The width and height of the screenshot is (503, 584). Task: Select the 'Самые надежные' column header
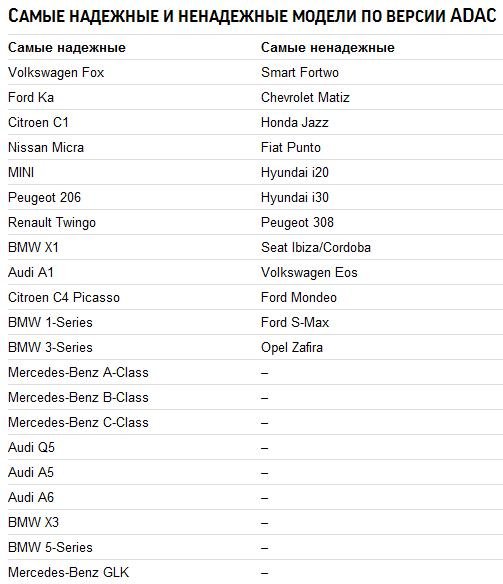pyautogui.click(x=67, y=47)
